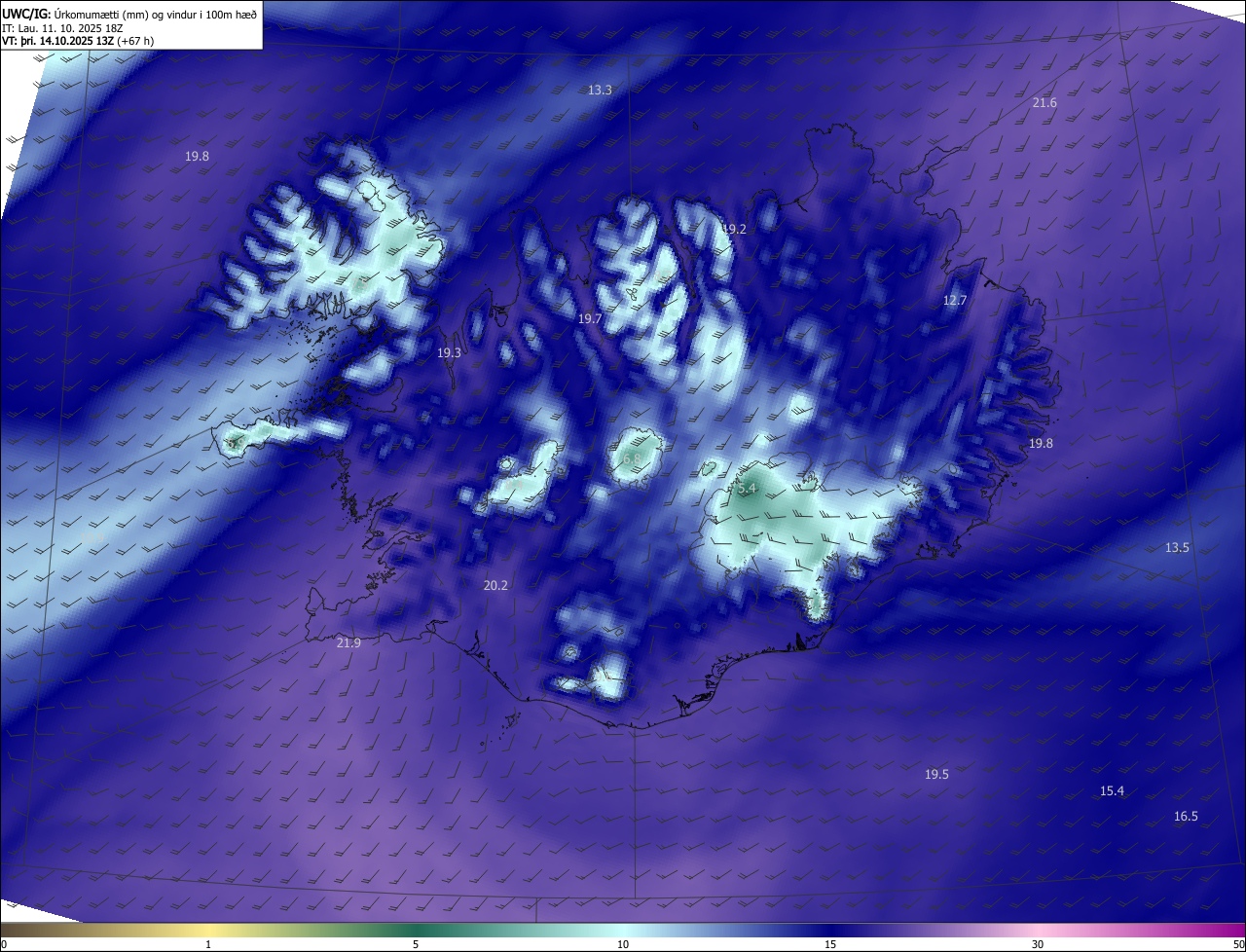This screenshot has height=952, width=1246.
Task: Click the valid time line 'VT: þri. 14.10.2025 13Z (+67 h)'
Action: click(x=78, y=41)
